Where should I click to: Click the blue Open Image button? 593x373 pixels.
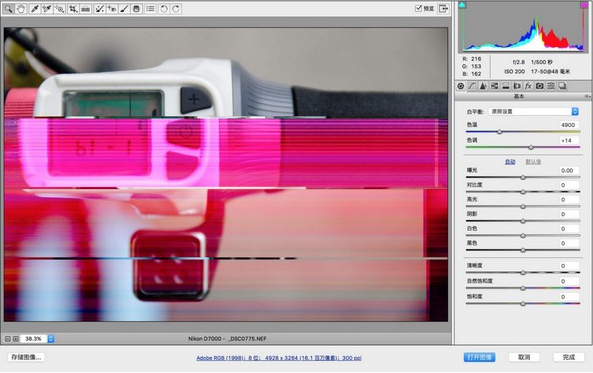(480, 357)
